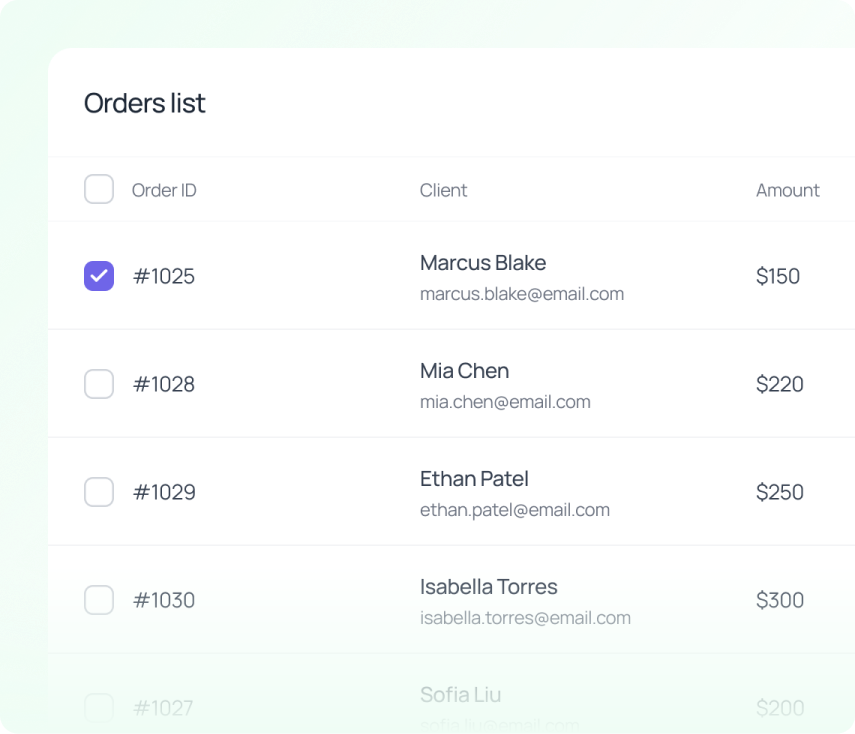
Task: Open client Sofia Liu
Action: coord(461,695)
